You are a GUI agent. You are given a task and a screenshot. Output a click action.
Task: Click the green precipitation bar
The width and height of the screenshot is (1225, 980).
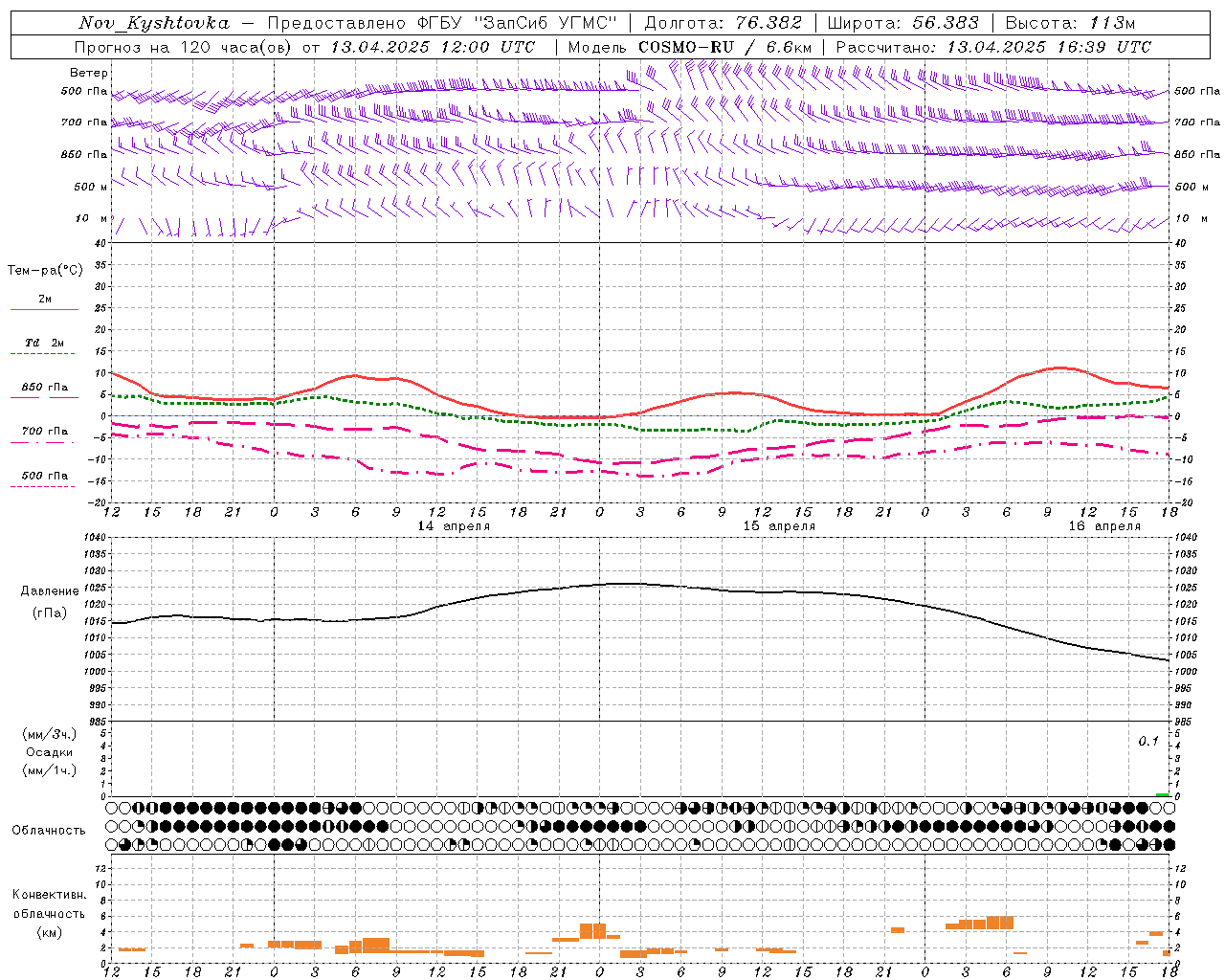1163,794
